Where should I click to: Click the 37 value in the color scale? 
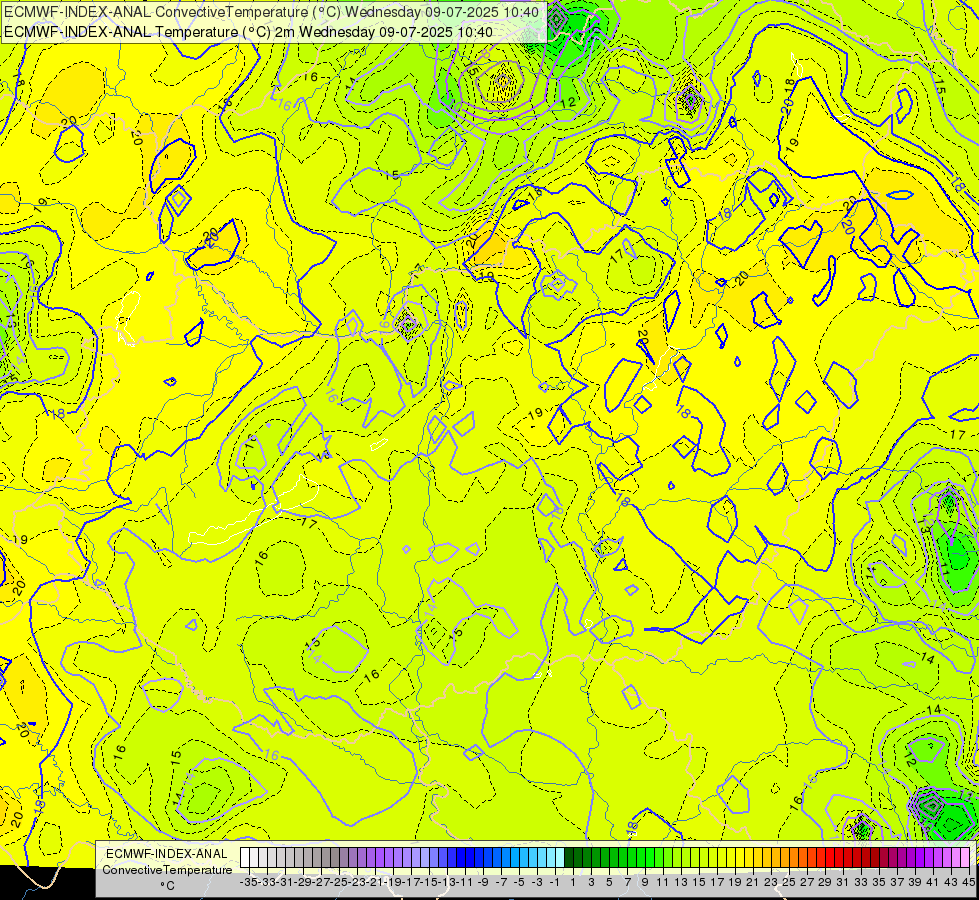897,882
